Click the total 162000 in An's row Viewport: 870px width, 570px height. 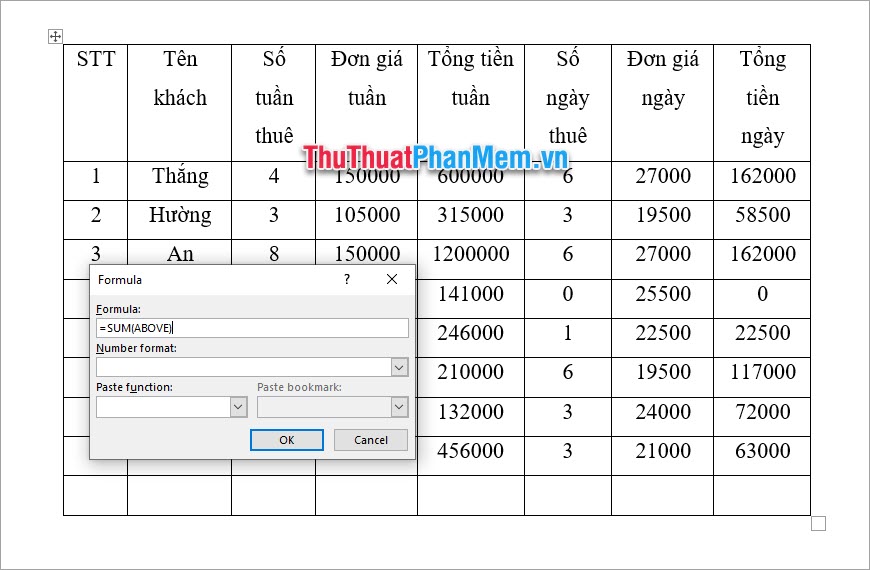762,254
